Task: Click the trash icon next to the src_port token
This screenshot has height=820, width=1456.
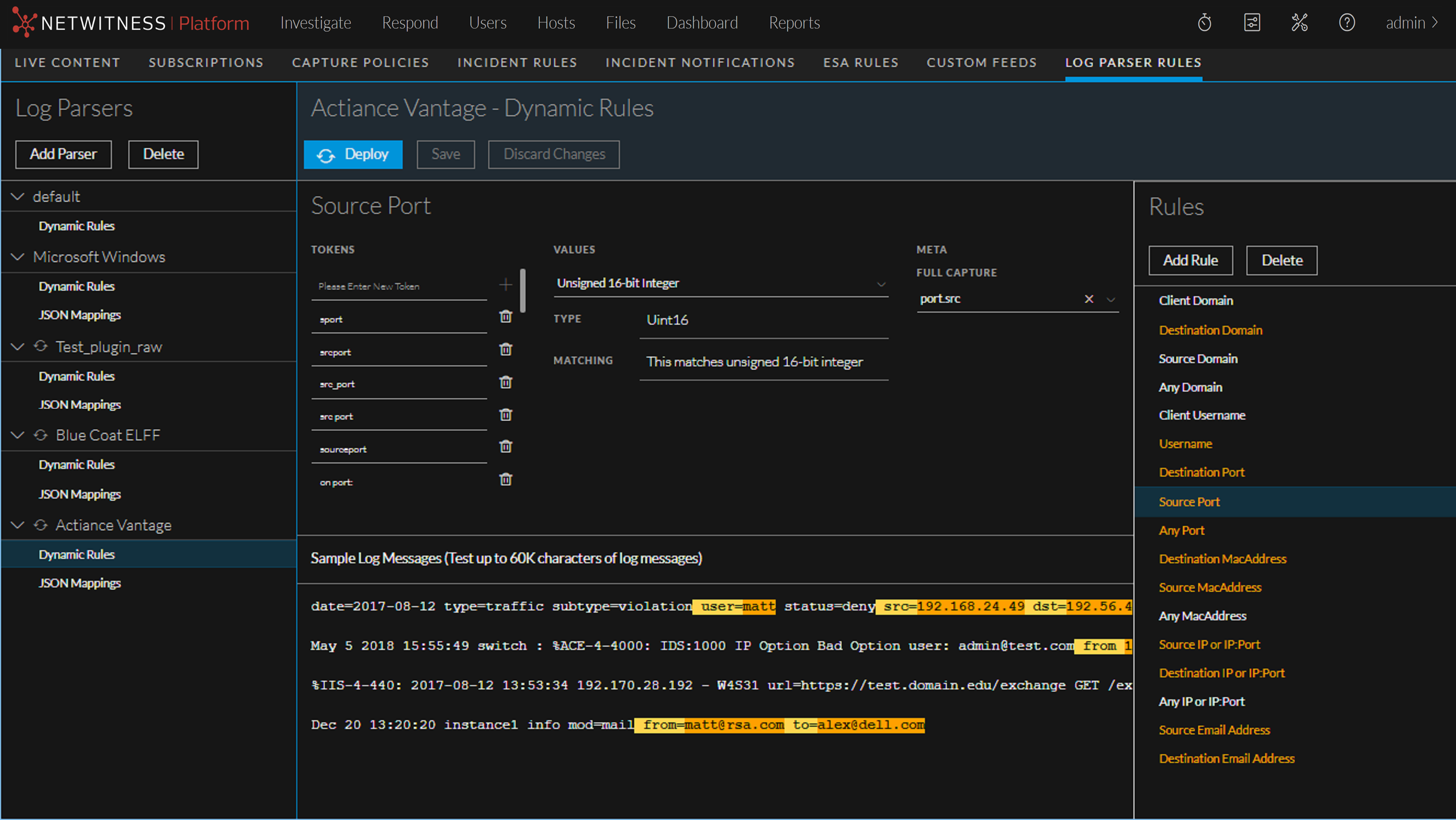Action: point(505,383)
